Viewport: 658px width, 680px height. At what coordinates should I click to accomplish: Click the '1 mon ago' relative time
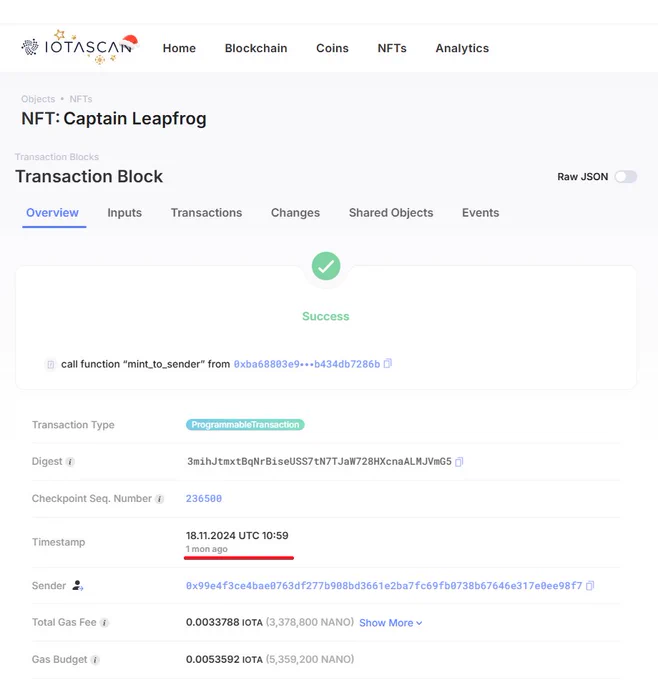[206, 549]
